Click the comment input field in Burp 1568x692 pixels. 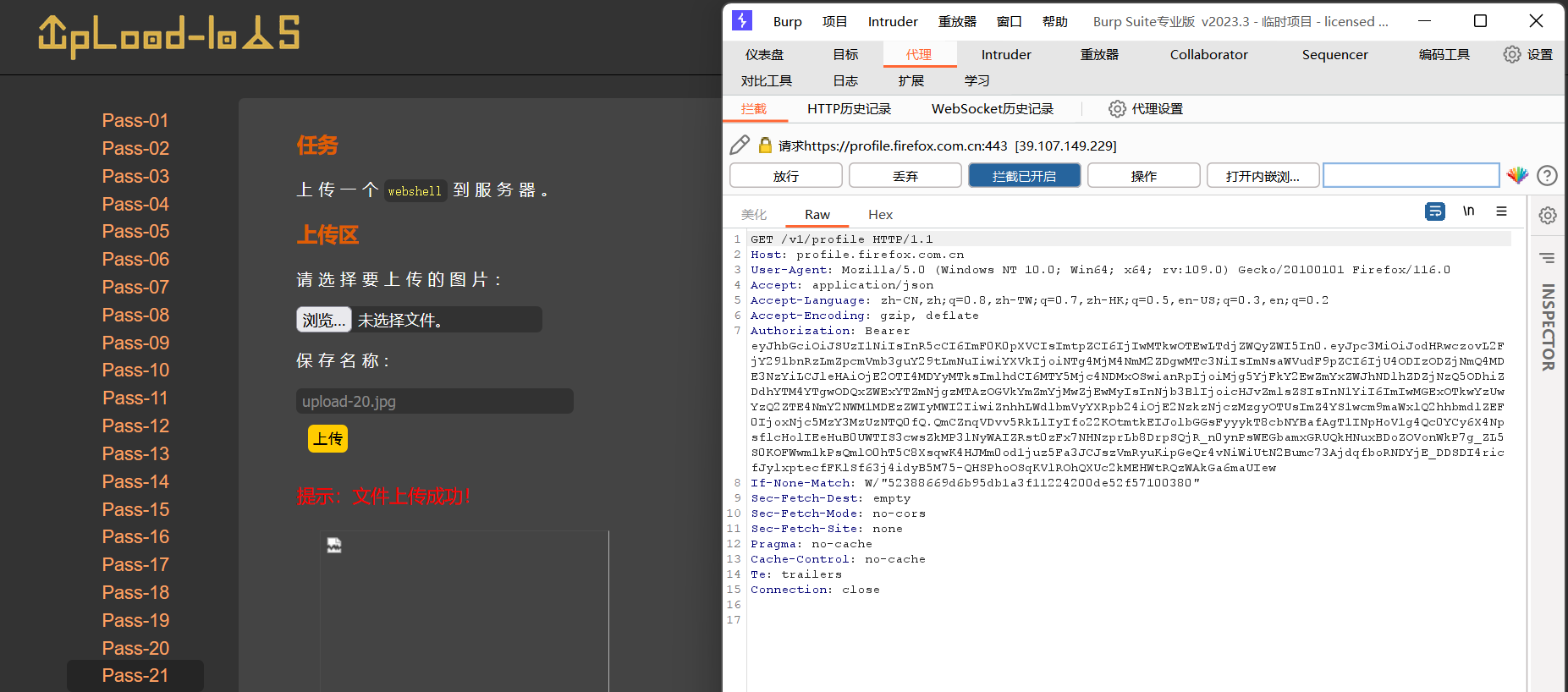[1411, 175]
